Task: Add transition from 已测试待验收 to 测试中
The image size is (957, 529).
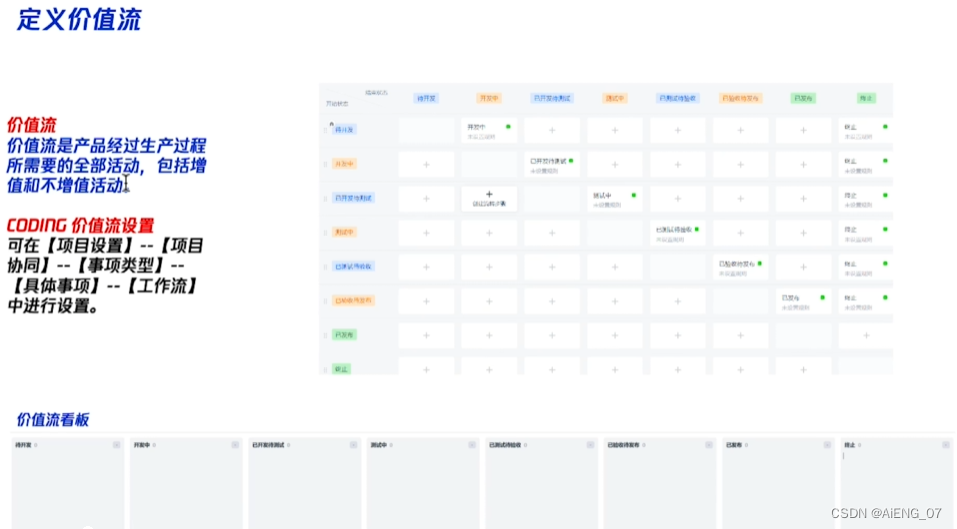Action: pos(615,267)
